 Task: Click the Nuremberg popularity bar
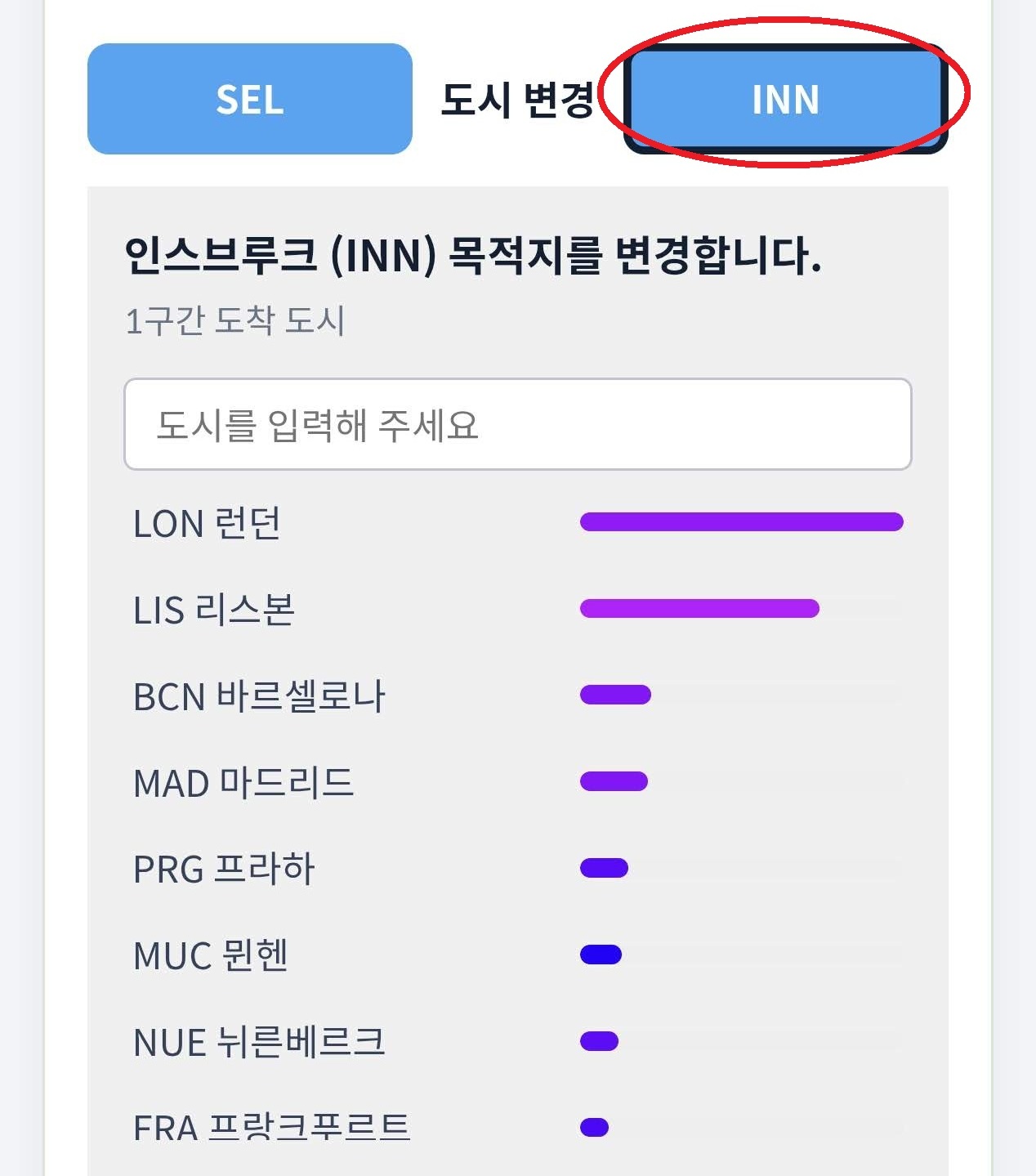coord(599,1041)
